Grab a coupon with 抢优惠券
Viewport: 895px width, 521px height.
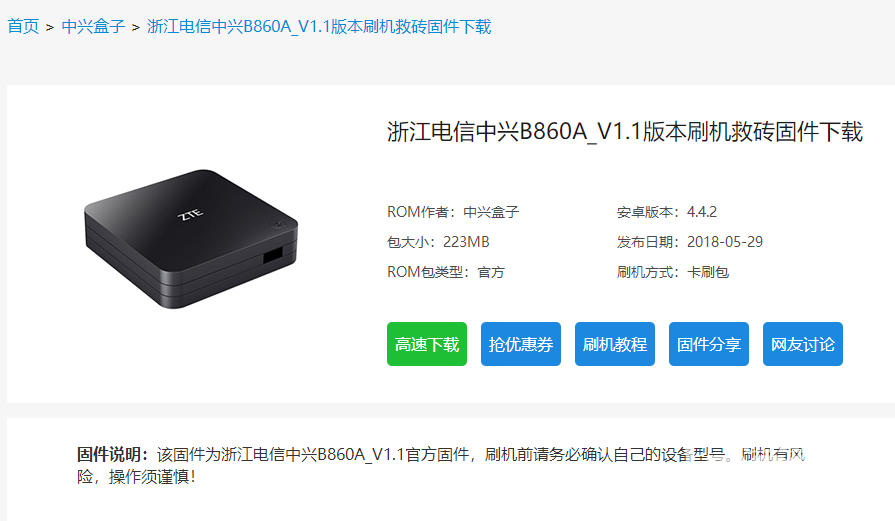521,344
